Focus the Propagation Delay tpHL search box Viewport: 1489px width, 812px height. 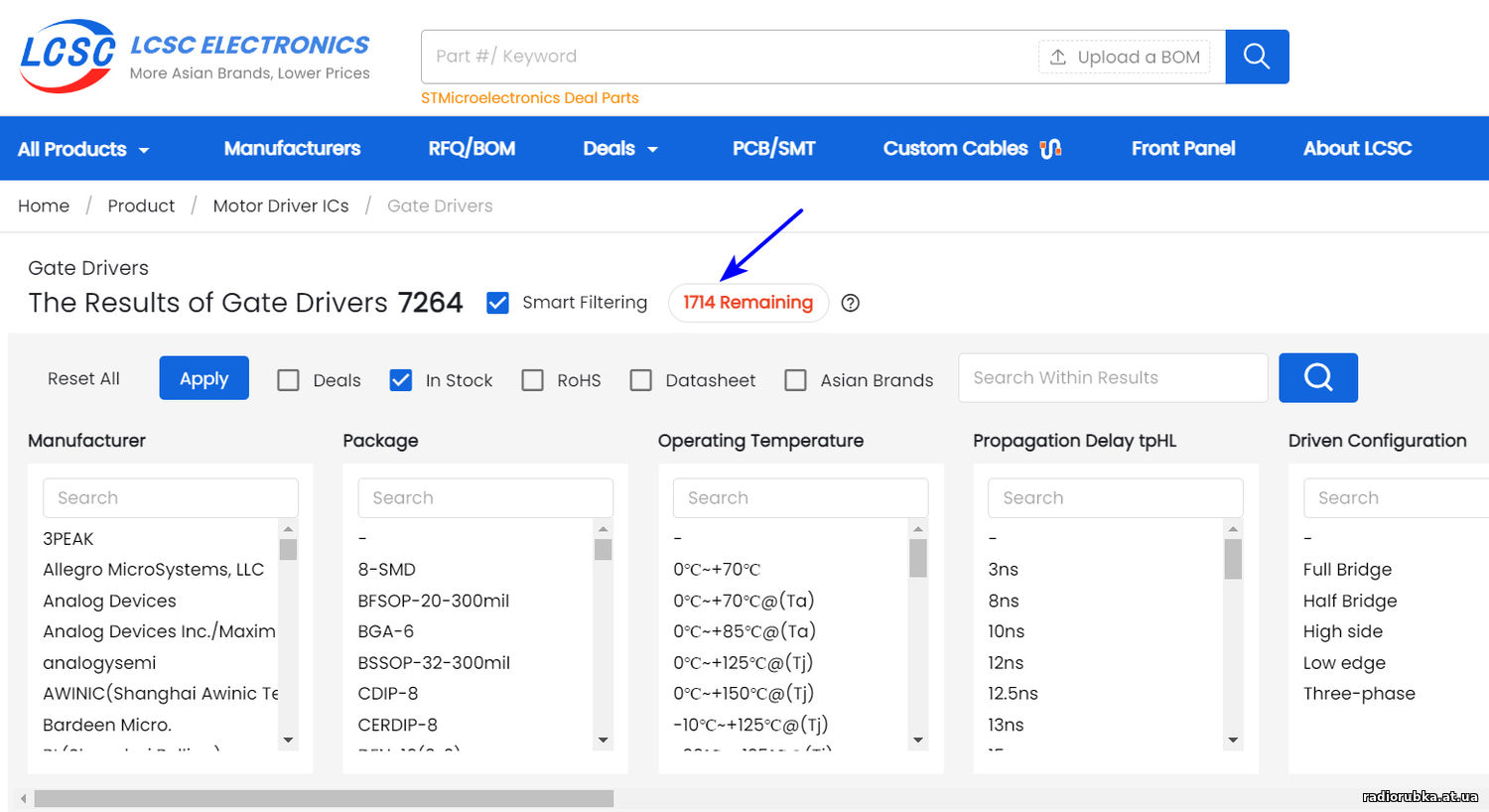click(x=1116, y=498)
